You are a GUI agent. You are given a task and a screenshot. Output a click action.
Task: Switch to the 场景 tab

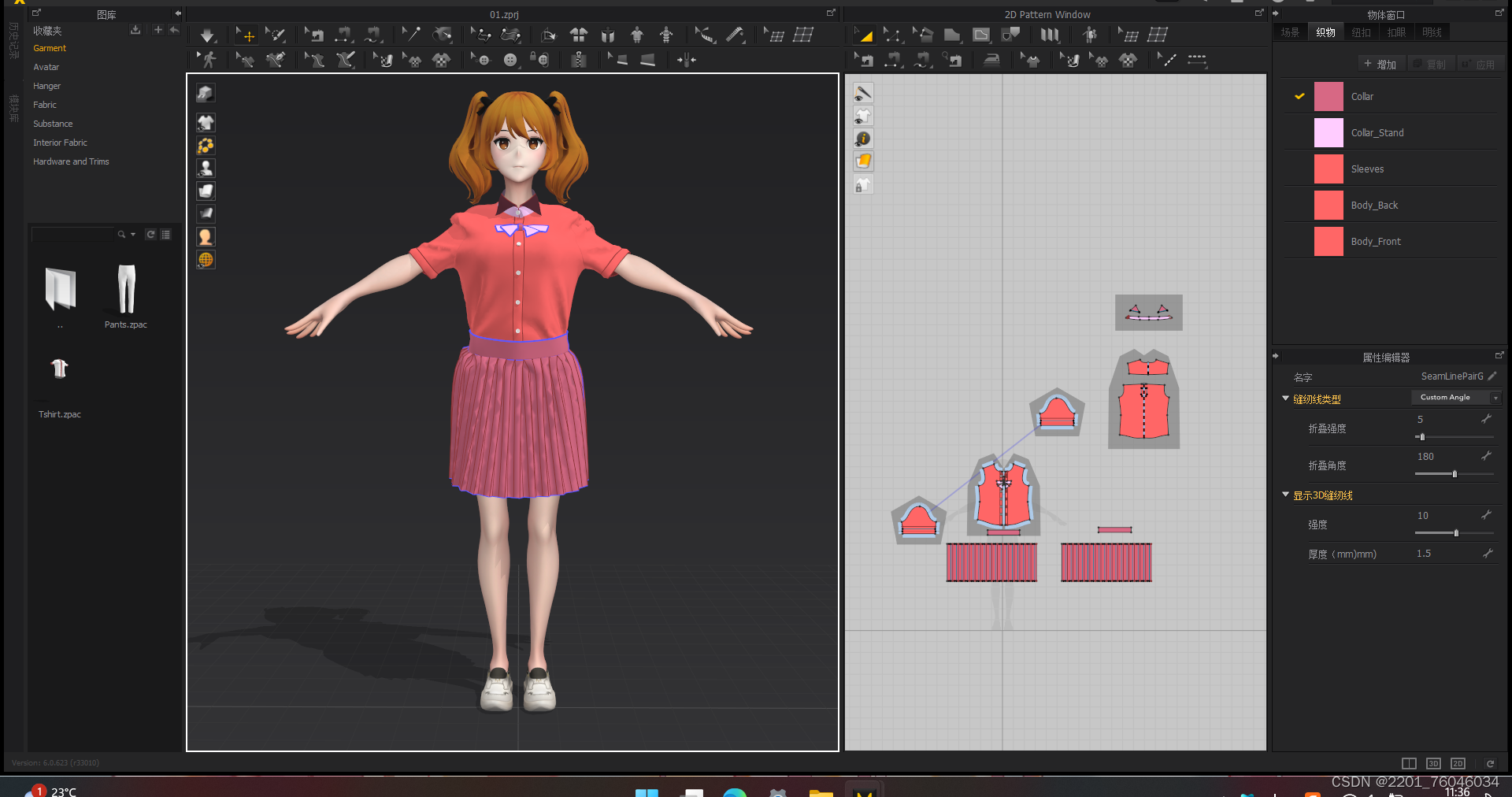(1290, 32)
